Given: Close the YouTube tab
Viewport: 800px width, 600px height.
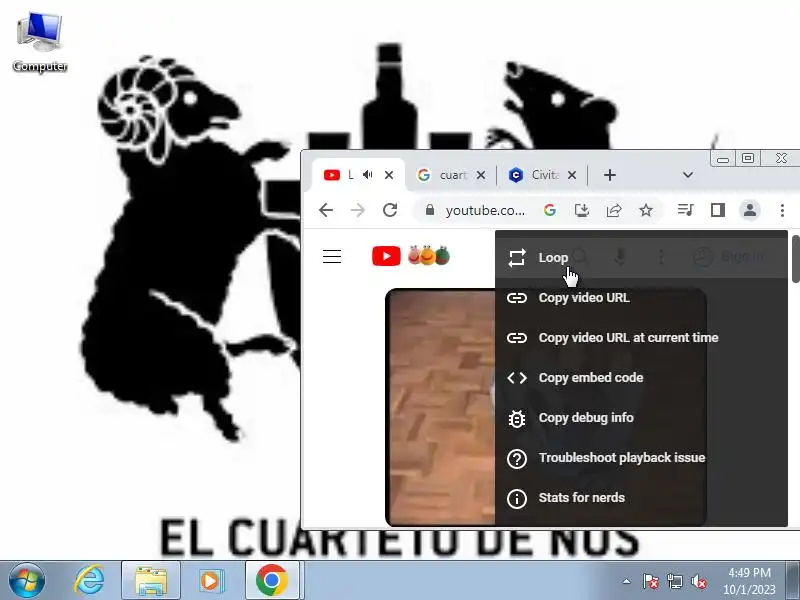Looking at the screenshot, I should click(x=389, y=175).
